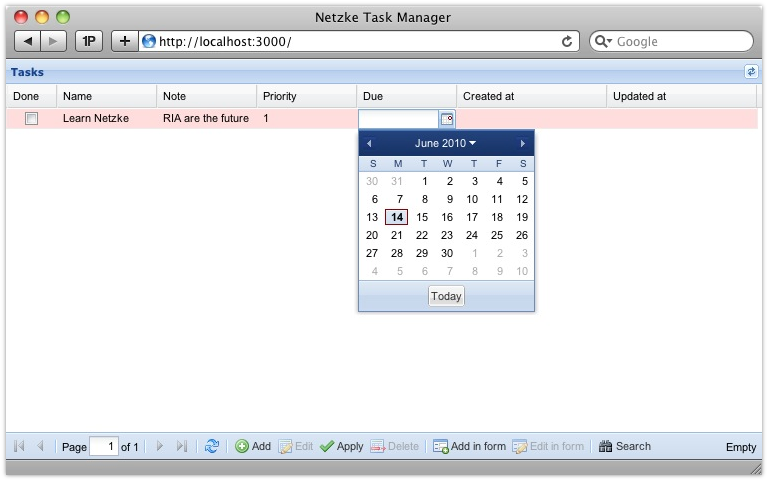The height and width of the screenshot is (481, 768).
Task: Sort by the Note column header
Action: (206, 96)
